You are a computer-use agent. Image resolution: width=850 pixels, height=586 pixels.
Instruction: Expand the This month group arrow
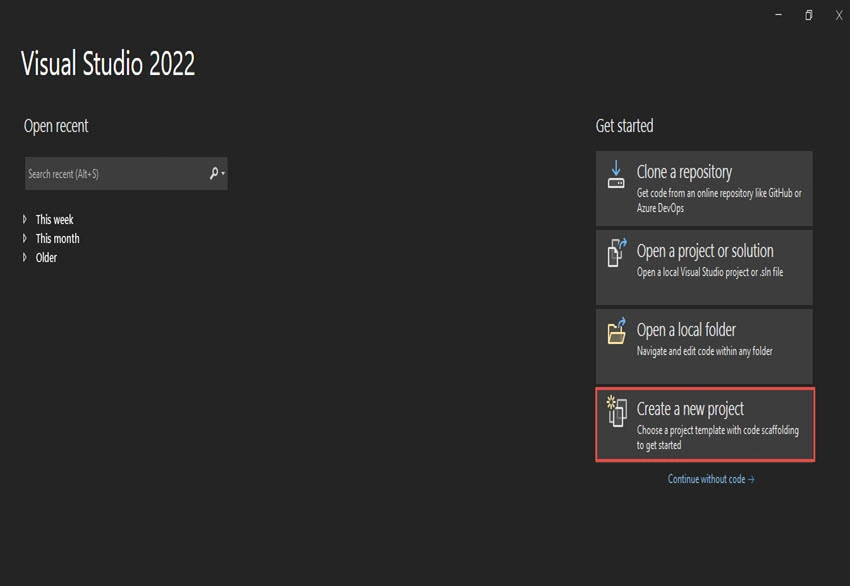(24, 238)
